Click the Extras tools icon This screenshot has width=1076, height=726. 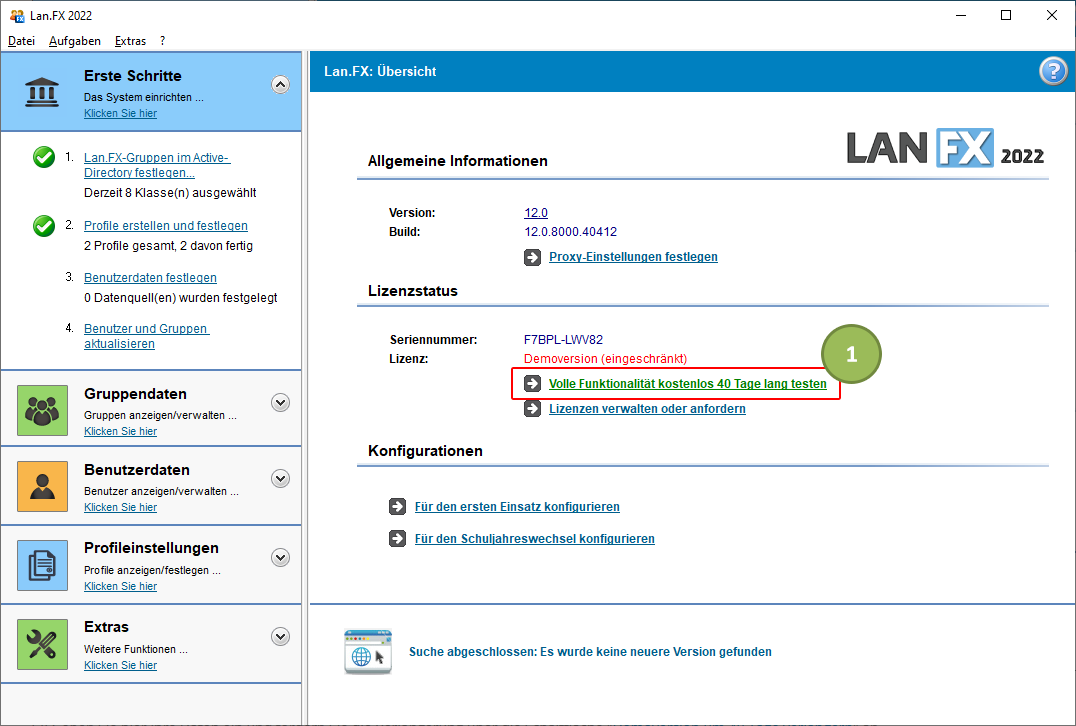click(x=43, y=644)
